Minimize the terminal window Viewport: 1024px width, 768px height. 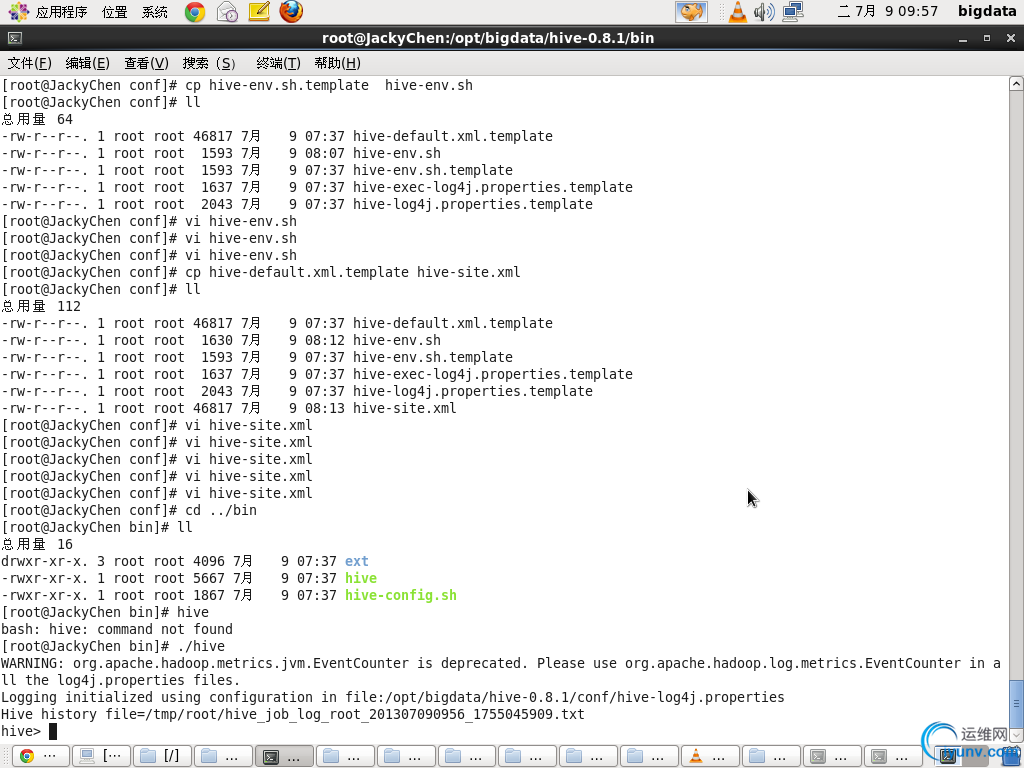point(963,39)
